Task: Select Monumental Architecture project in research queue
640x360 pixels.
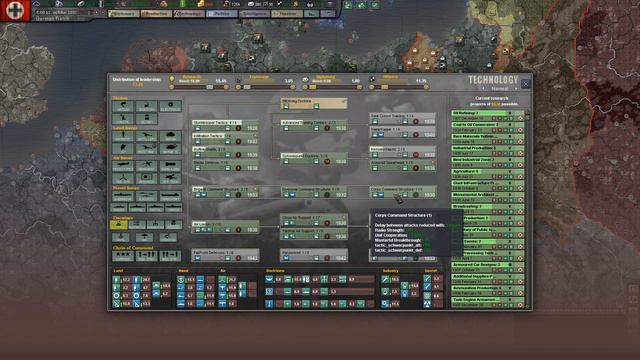Action: click(488, 197)
